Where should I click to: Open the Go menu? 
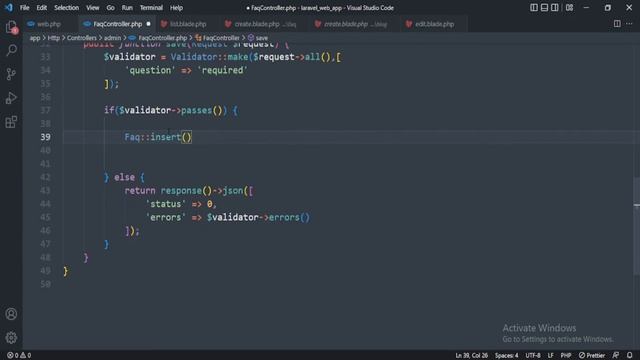111,8
